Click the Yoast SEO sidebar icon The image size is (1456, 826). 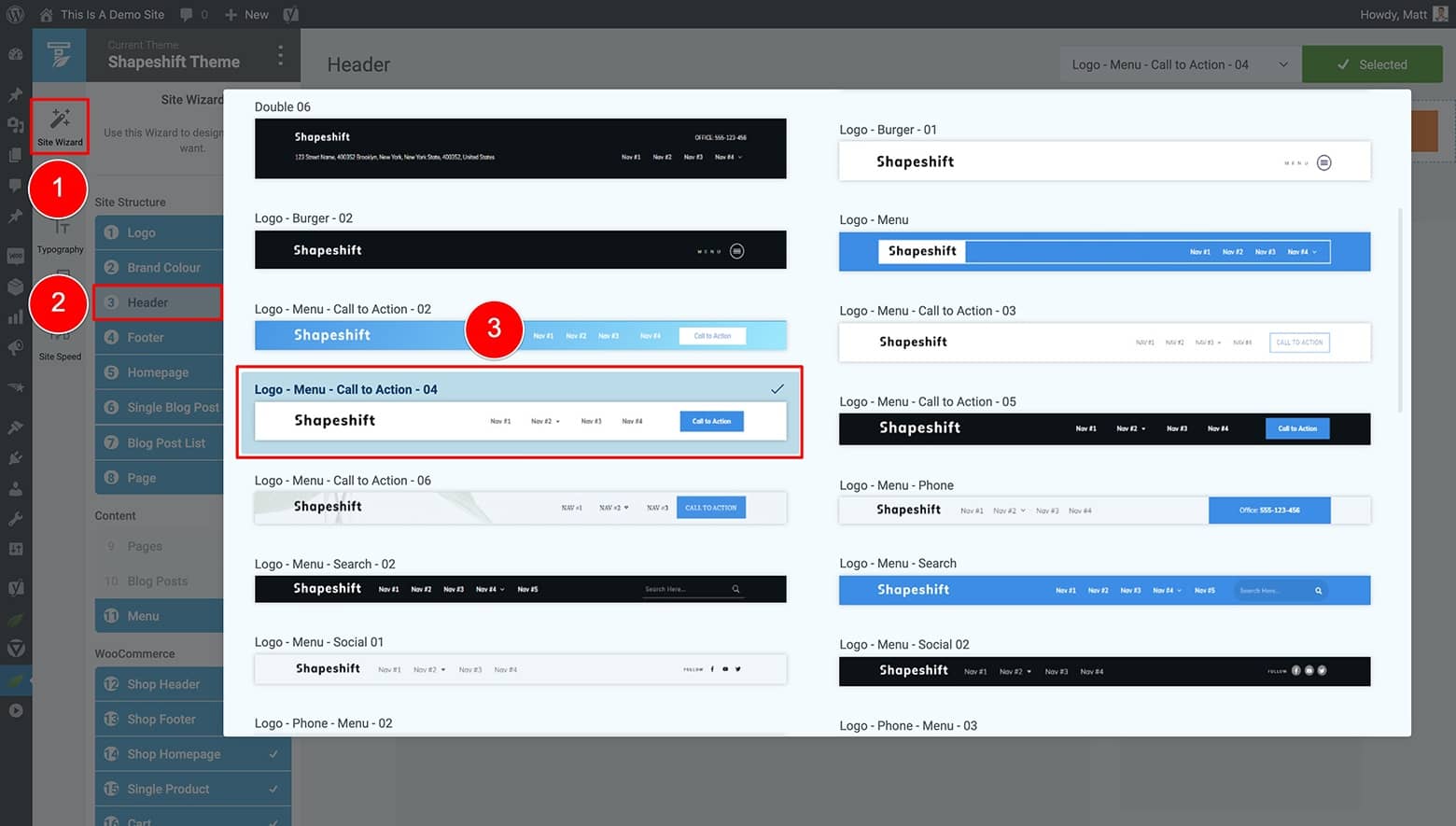pyautogui.click(x=15, y=588)
